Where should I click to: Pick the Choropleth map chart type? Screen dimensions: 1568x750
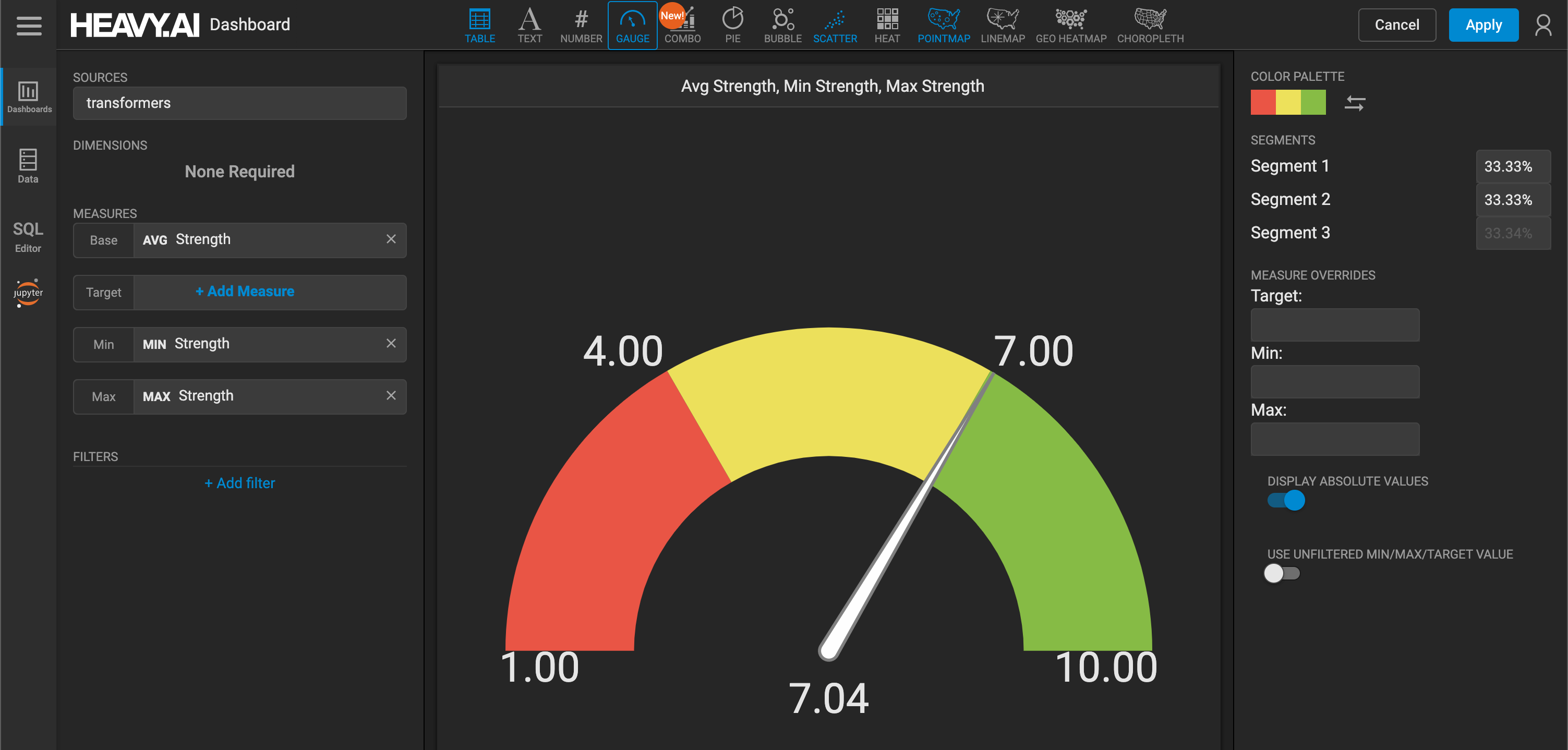1150,26
